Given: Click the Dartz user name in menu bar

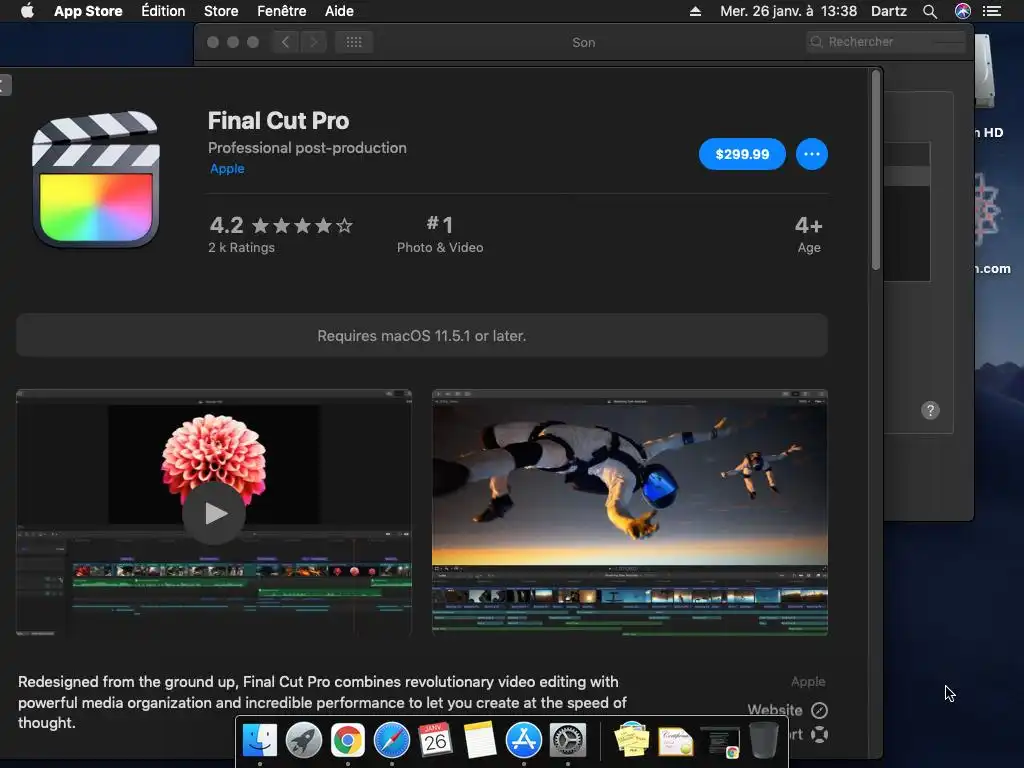Looking at the screenshot, I should click(889, 11).
